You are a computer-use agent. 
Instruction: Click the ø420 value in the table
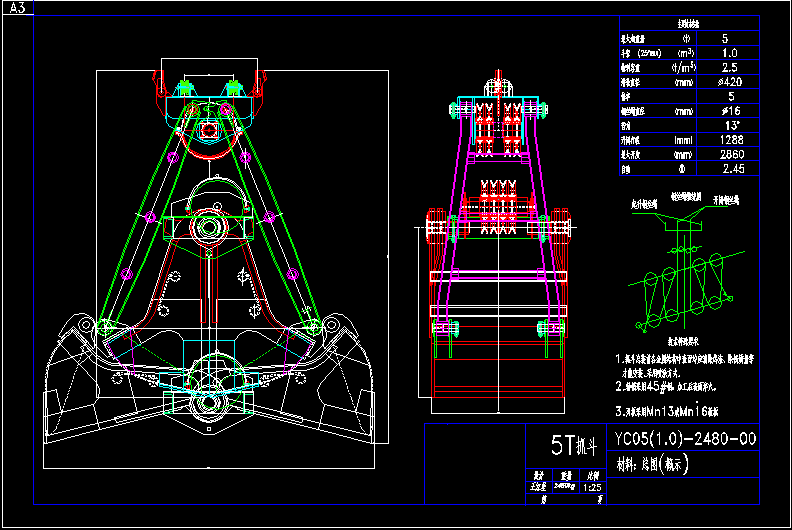click(x=730, y=81)
